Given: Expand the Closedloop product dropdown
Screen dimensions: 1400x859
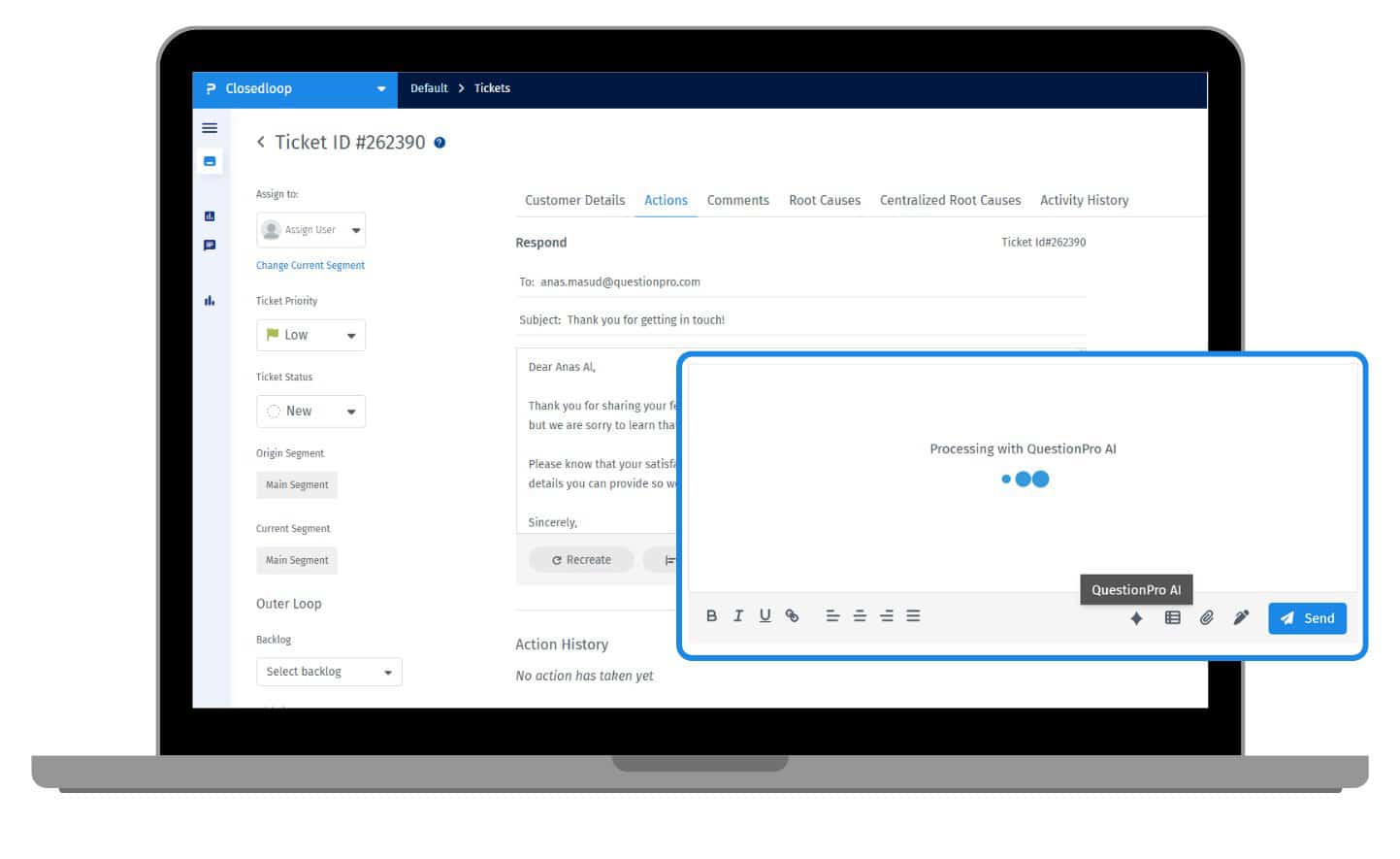Looking at the screenshot, I should [381, 88].
